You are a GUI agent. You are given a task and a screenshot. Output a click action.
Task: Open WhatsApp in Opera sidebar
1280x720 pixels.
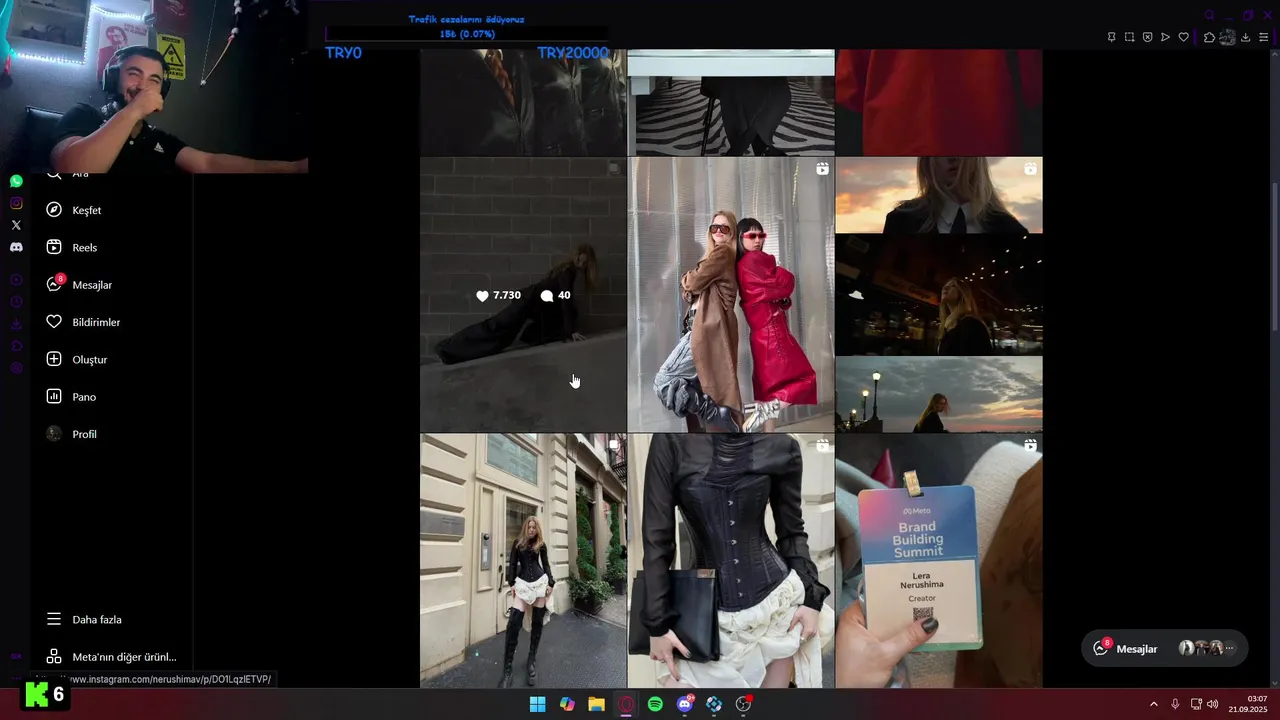(16, 181)
